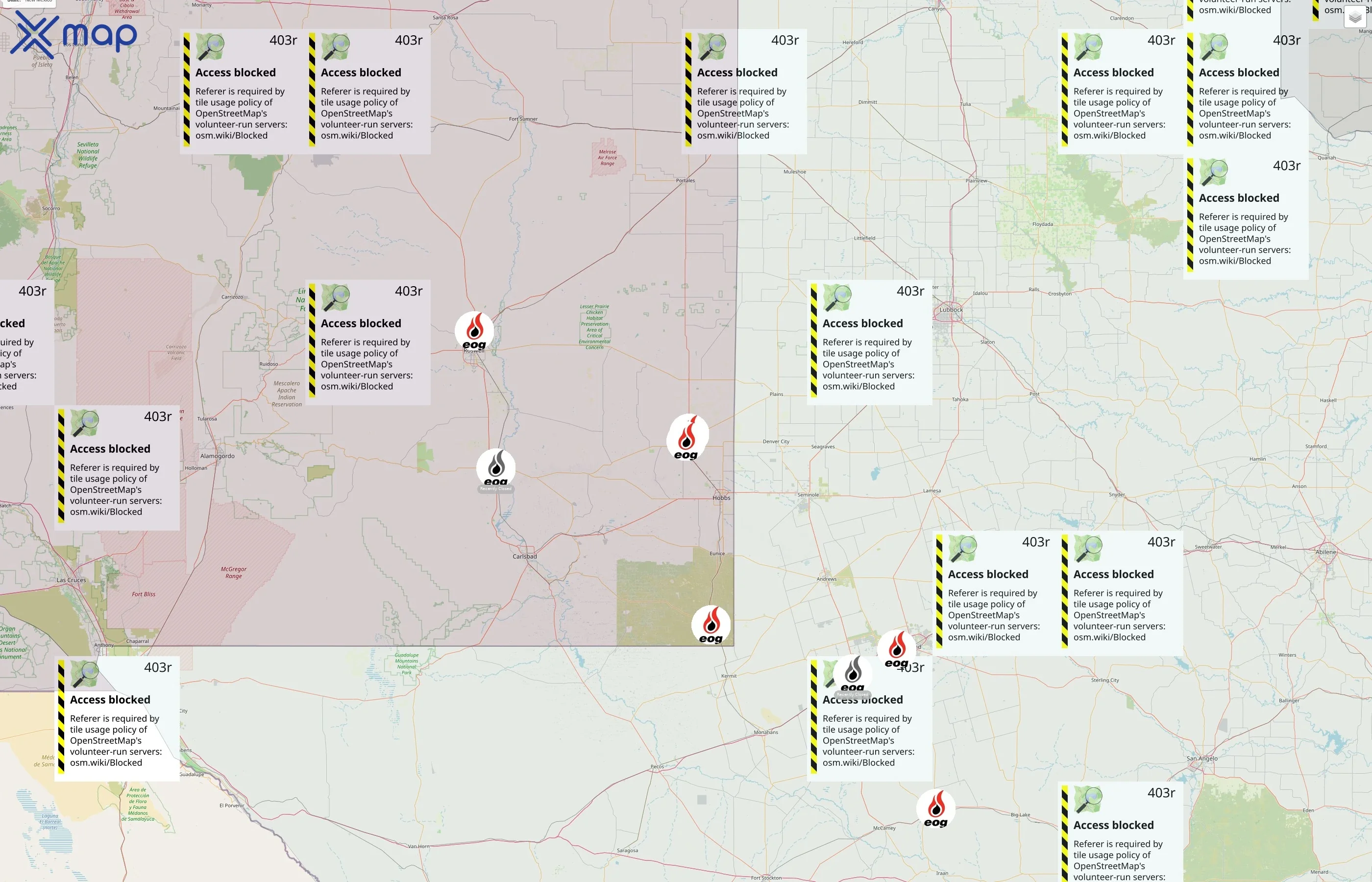The image size is (1372, 882).
Task: Click the McCamey town label
Action: 884,828
